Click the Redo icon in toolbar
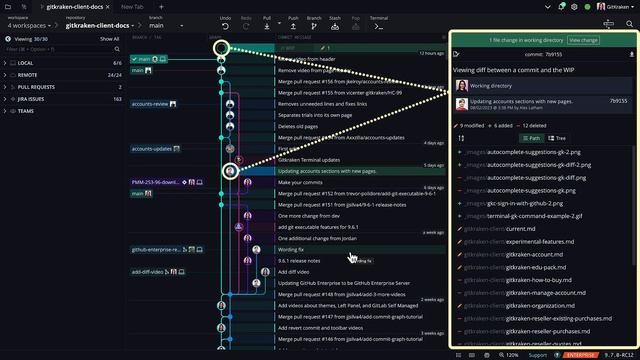 pyautogui.click(x=246, y=27)
